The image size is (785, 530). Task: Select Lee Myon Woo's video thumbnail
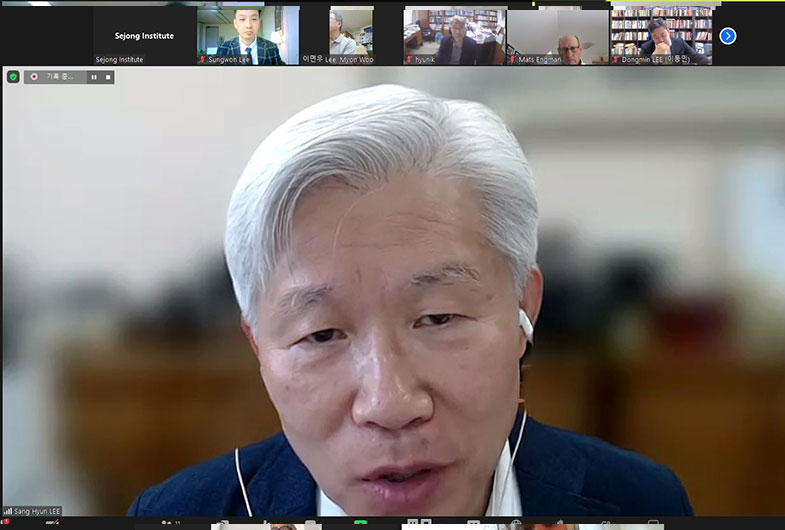351,34
